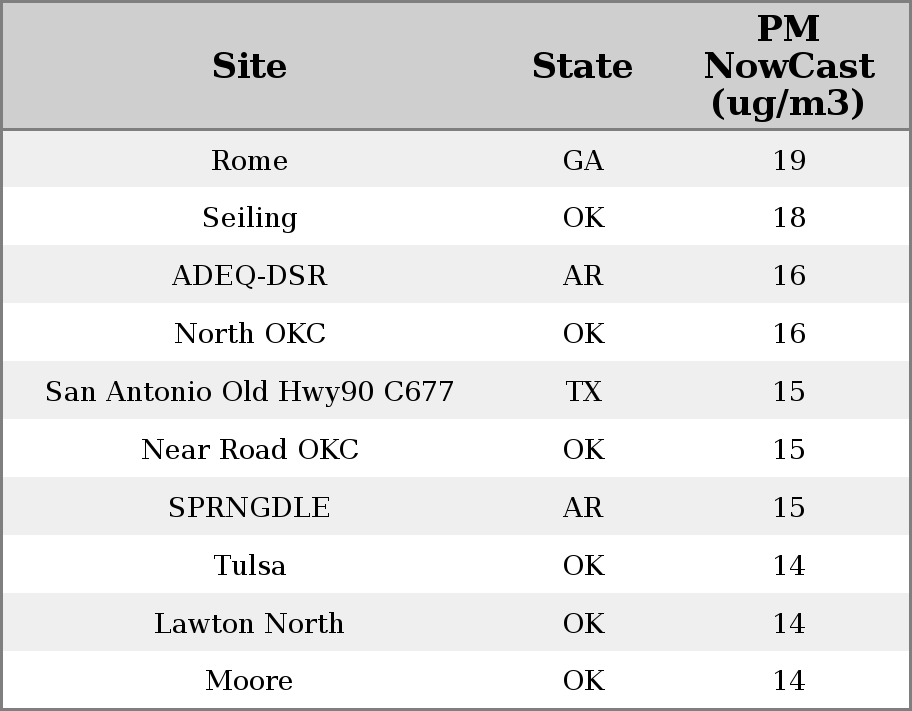This screenshot has width=912, height=711.
Task: Click the GA state cell
Action: click(583, 160)
